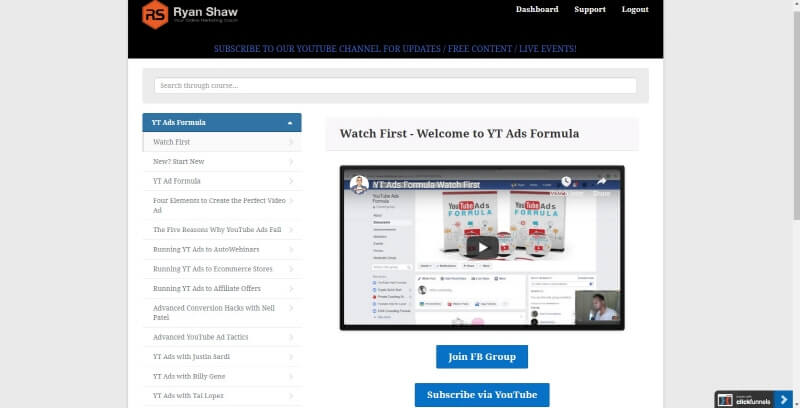
Task: Click chevron beside Five Reasons lesson
Action: (291, 230)
